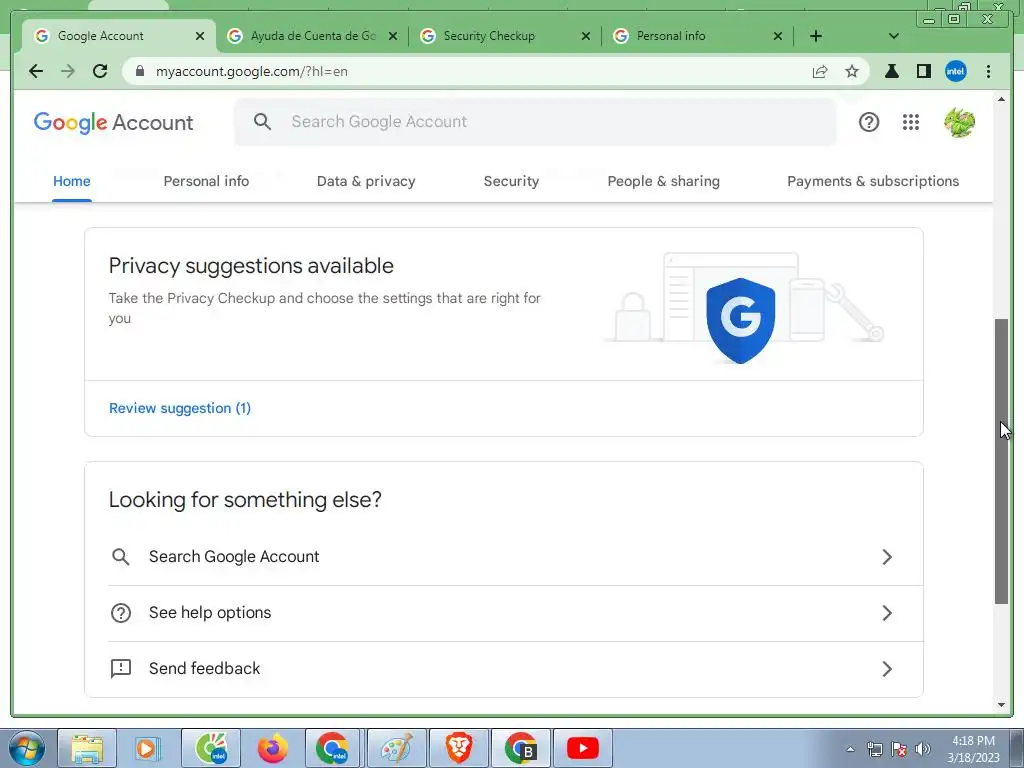The height and width of the screenshot is (768, 1024).
Task: Open Brave browser from the taskbar
Action: (458, 748)
